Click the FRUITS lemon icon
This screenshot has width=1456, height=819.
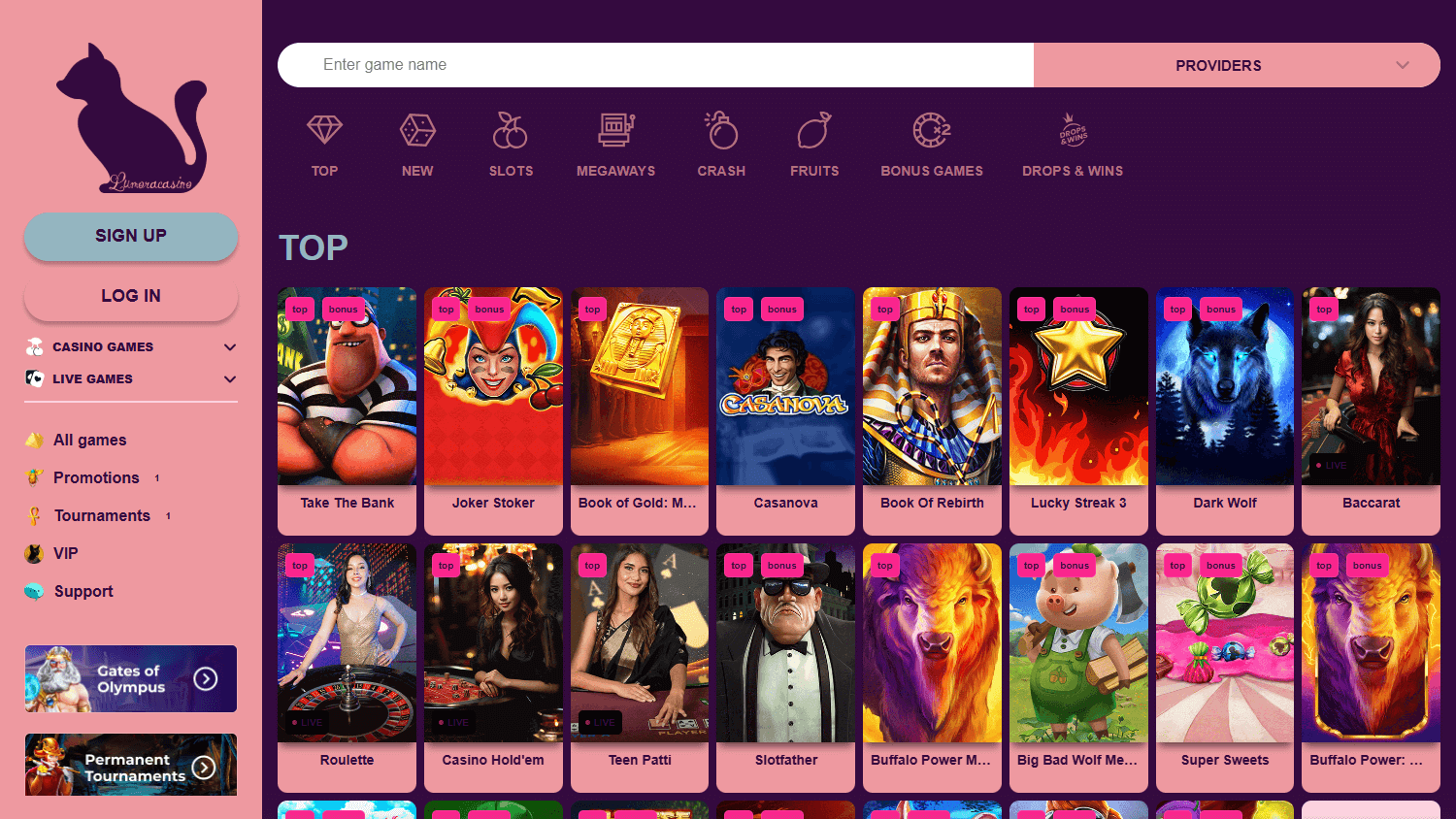814,130
